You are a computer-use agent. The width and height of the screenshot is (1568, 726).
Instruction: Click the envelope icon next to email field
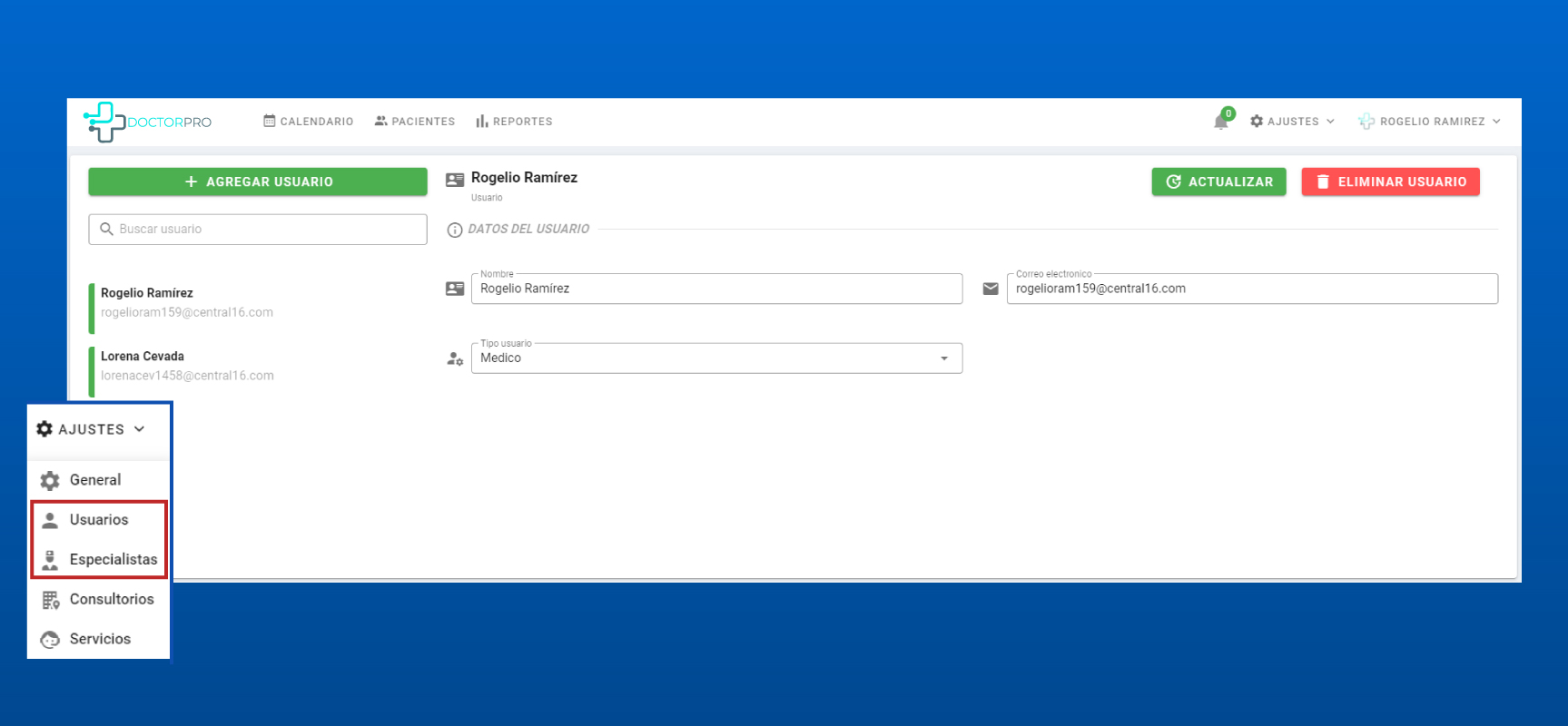coord(991,289)
